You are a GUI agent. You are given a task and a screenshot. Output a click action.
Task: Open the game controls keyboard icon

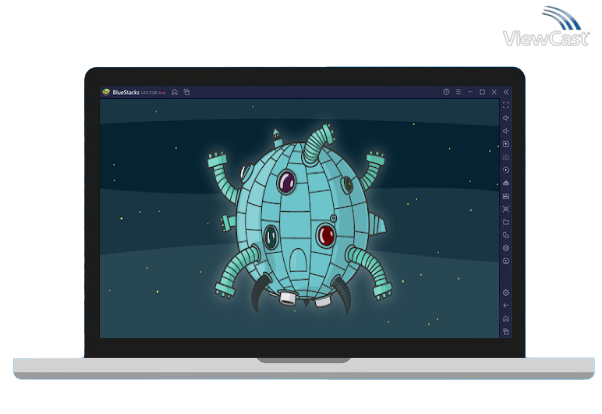tap(506, 157)
